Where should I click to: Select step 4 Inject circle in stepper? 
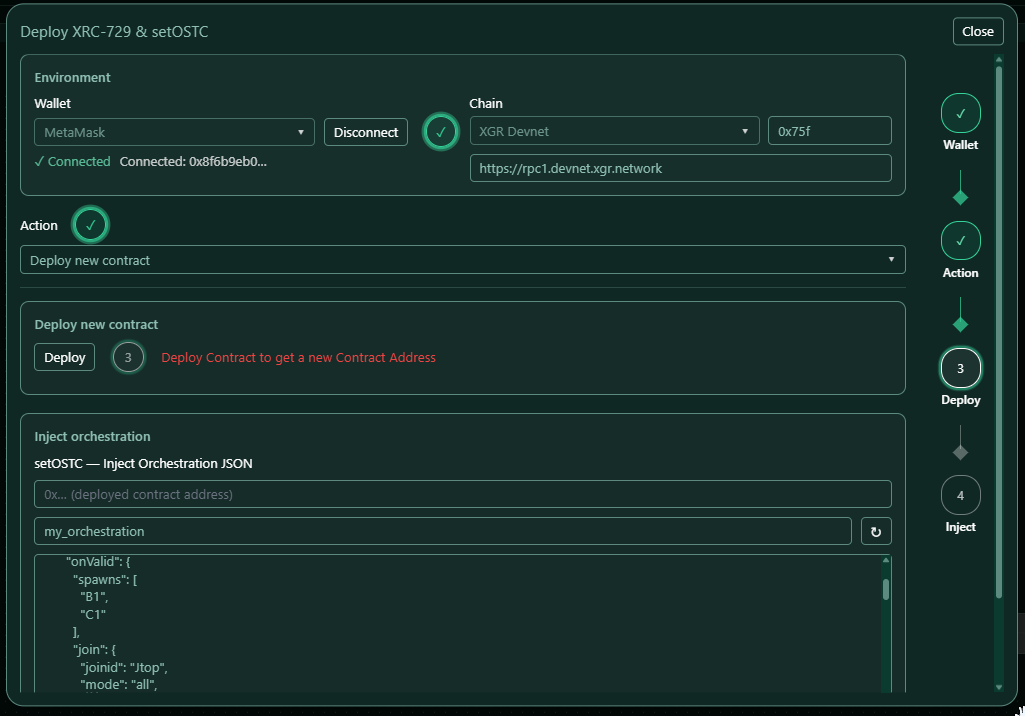point(960,496)
